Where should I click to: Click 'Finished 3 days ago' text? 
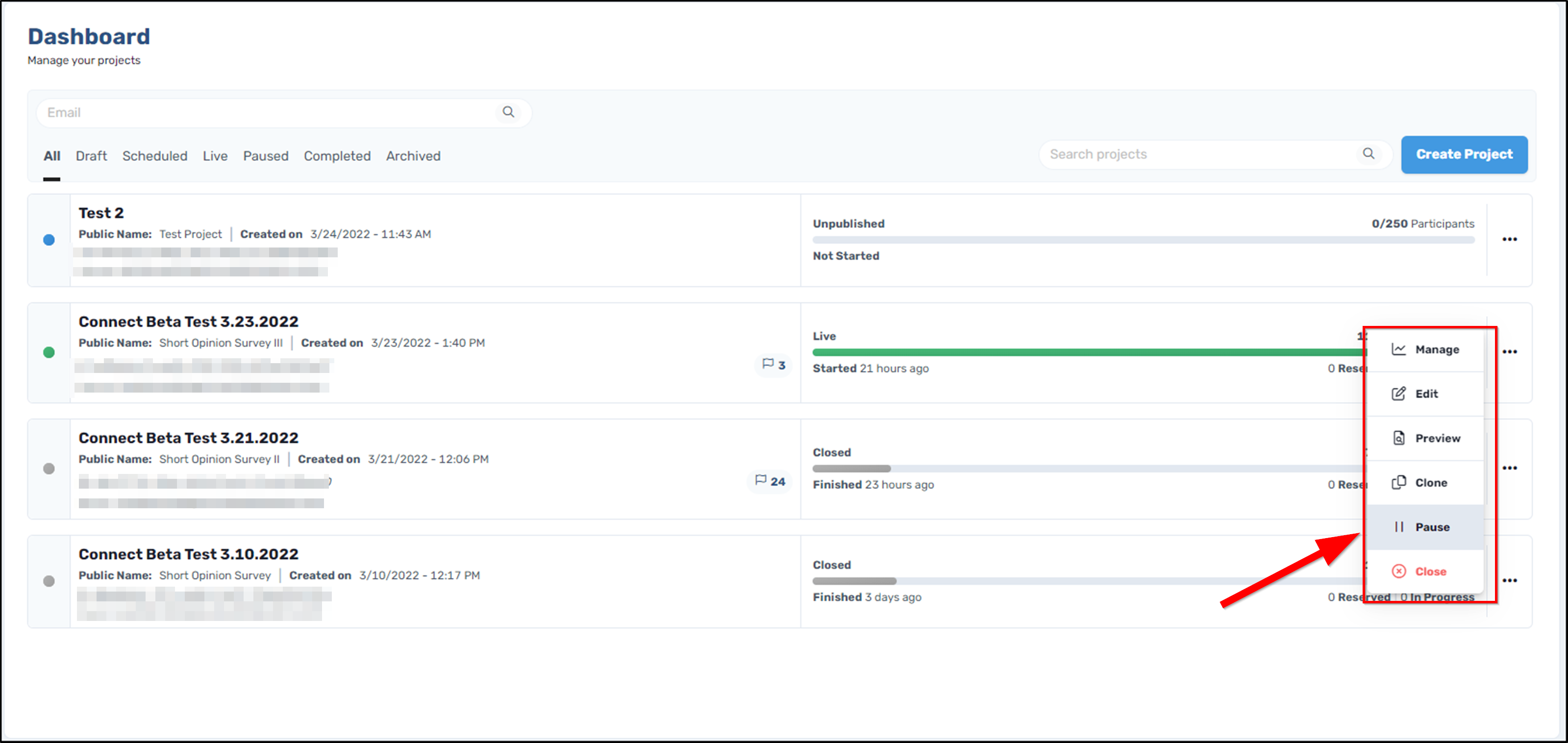click(x=867, y=597)
